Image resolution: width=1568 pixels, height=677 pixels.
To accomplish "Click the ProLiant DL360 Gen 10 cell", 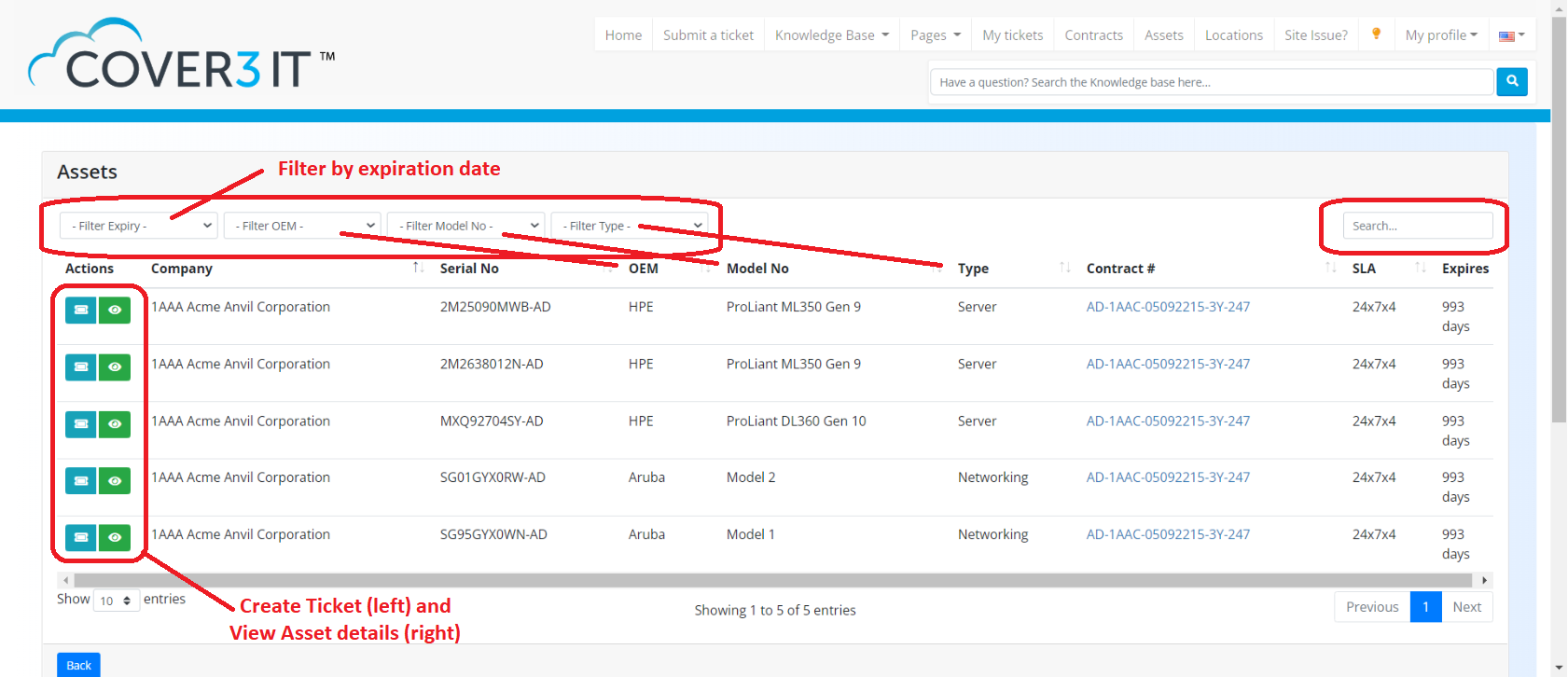I will click(796, 421).
